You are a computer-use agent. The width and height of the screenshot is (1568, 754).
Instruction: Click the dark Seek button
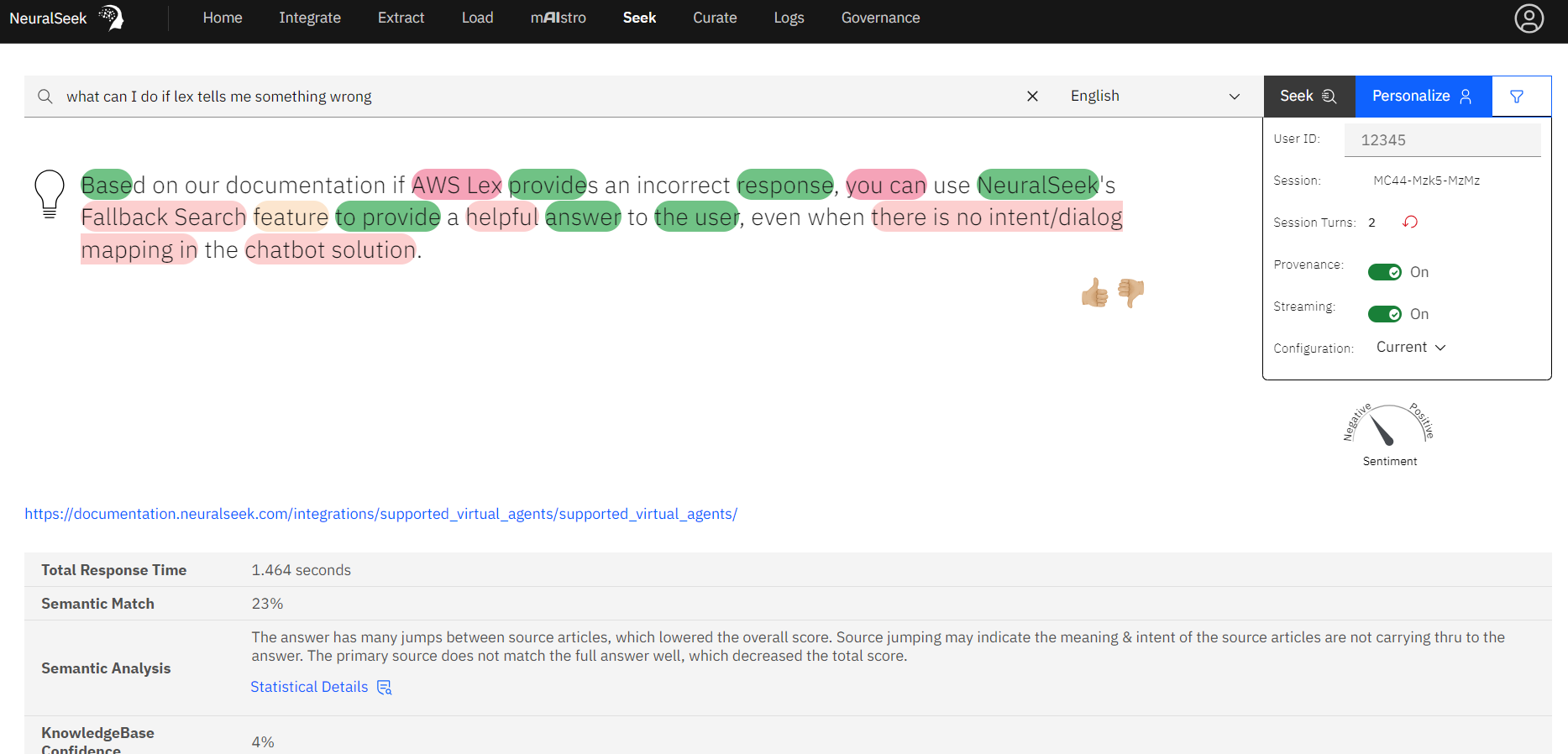pos(1309,97)
